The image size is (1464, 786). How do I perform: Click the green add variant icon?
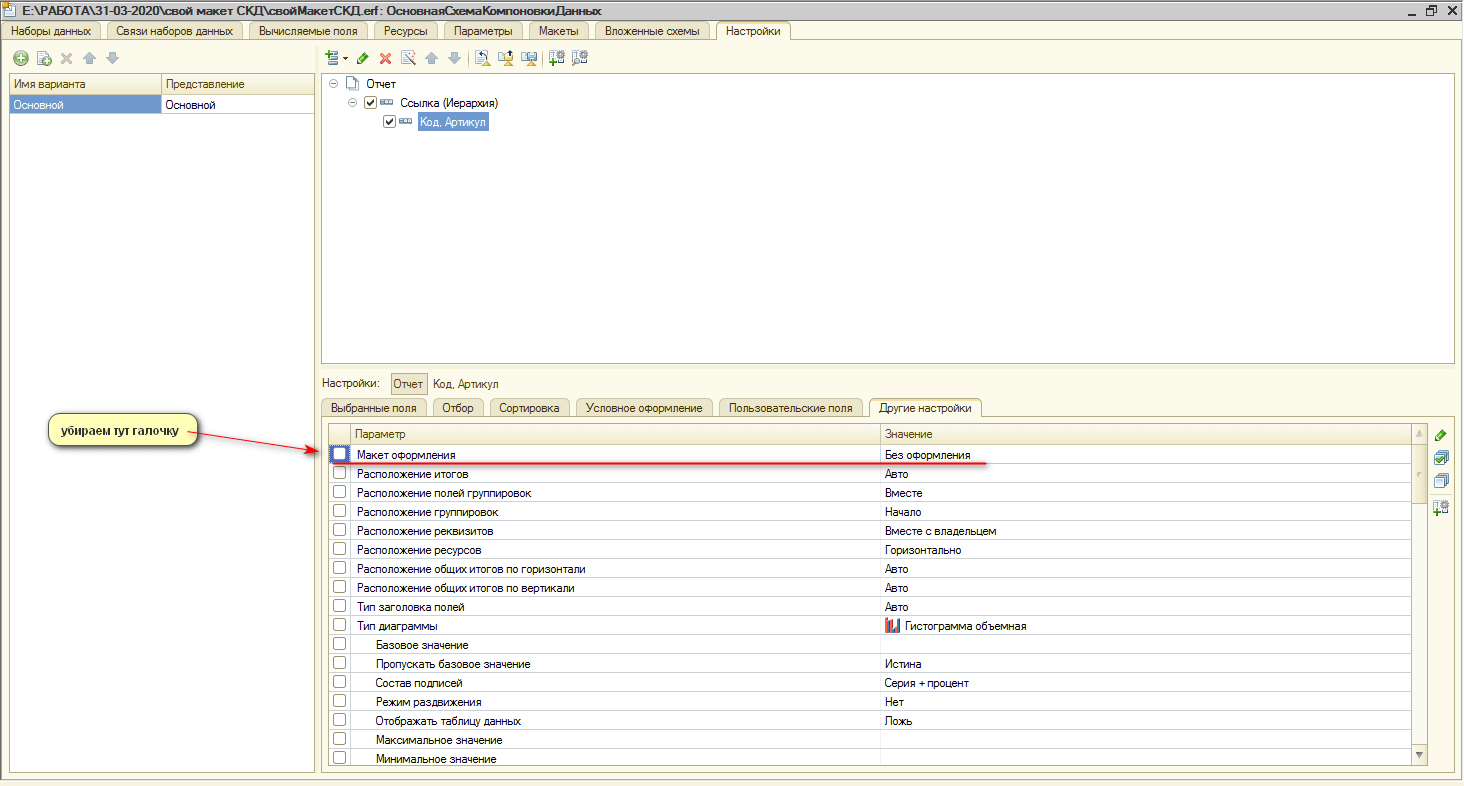point(21,59)
